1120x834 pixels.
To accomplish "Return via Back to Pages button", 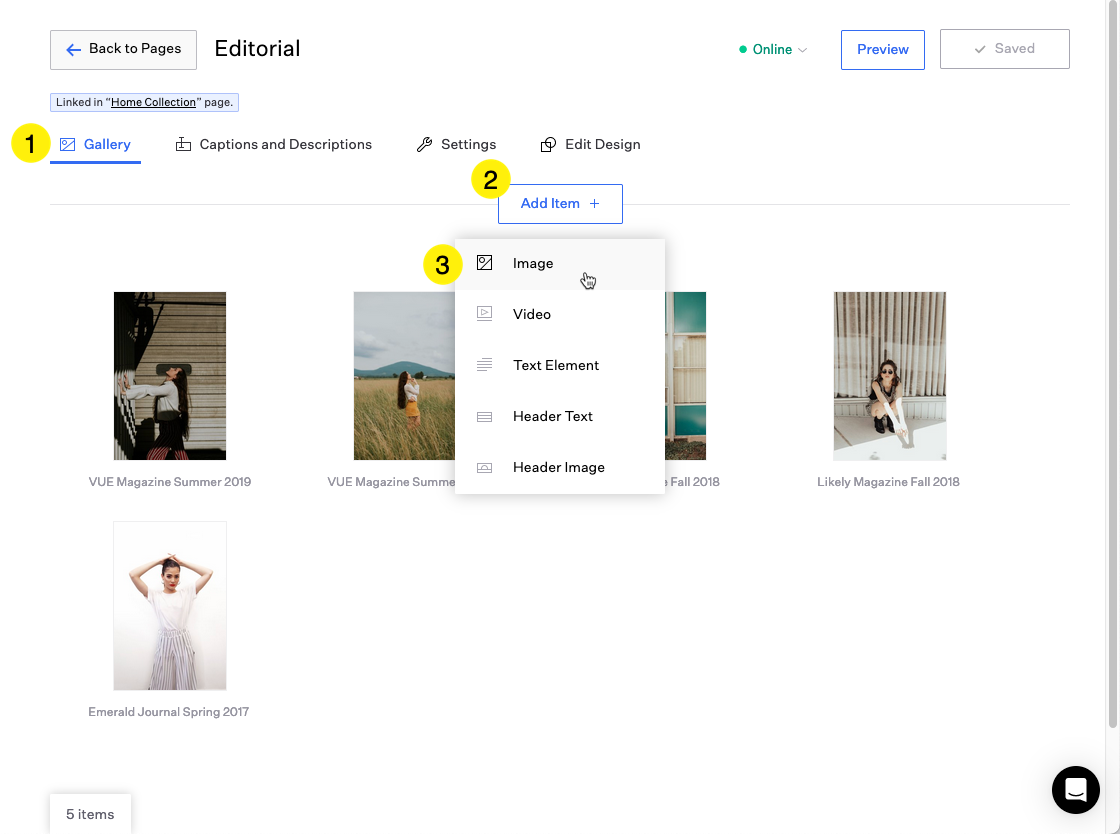I will (123, 50).
